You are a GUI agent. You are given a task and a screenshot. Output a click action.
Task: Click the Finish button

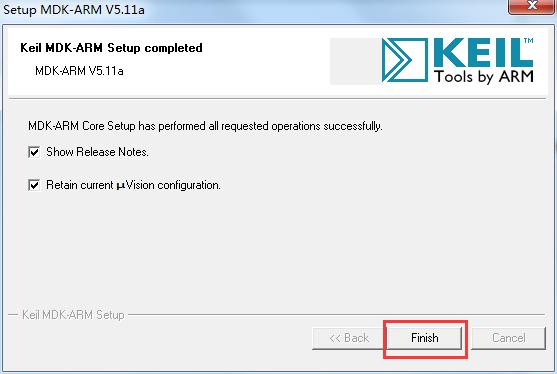coord(425,338)
